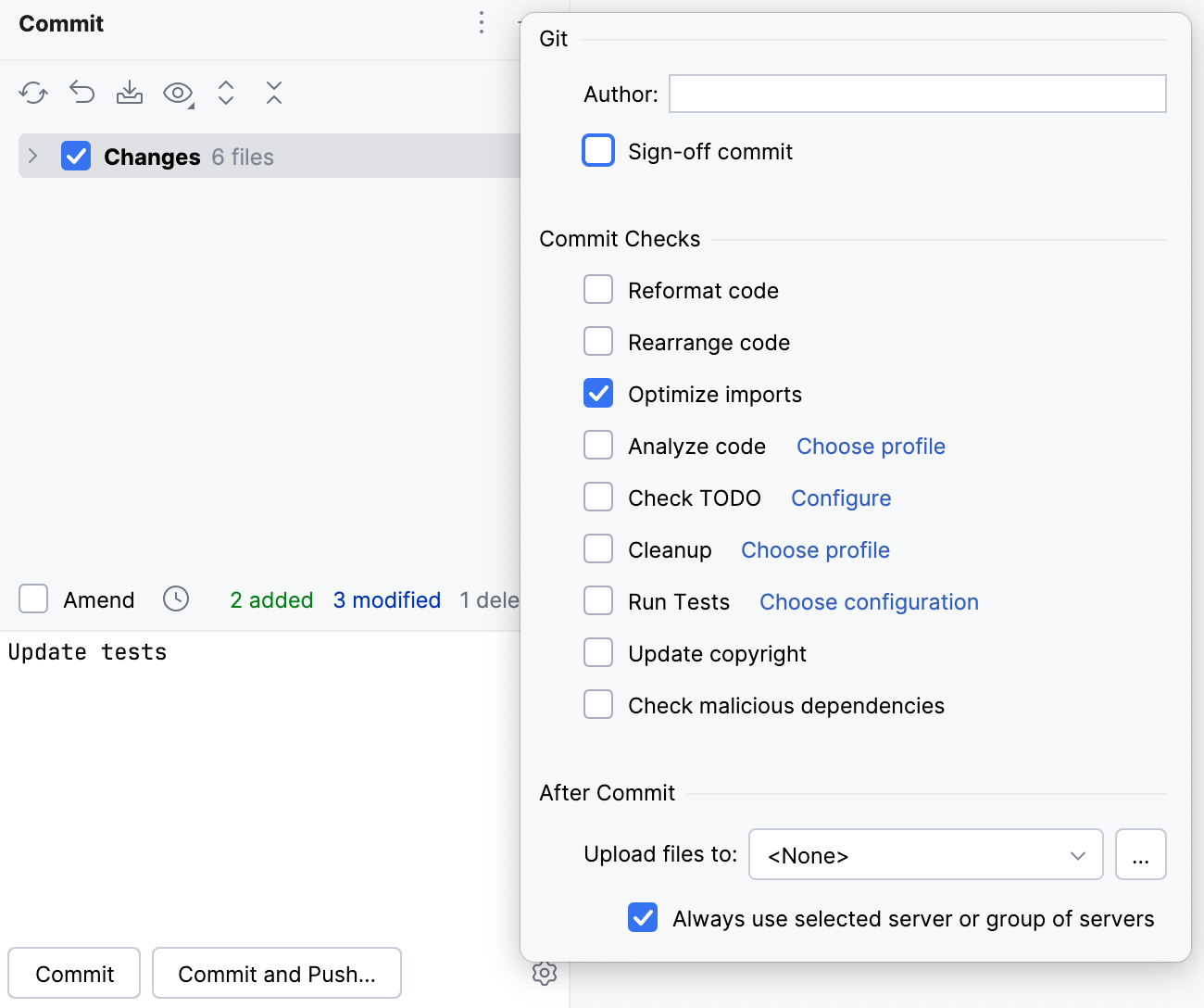Toggle the diff preview eye icon
Viewport: 1204px width, 1008px height.
[178, 93]
